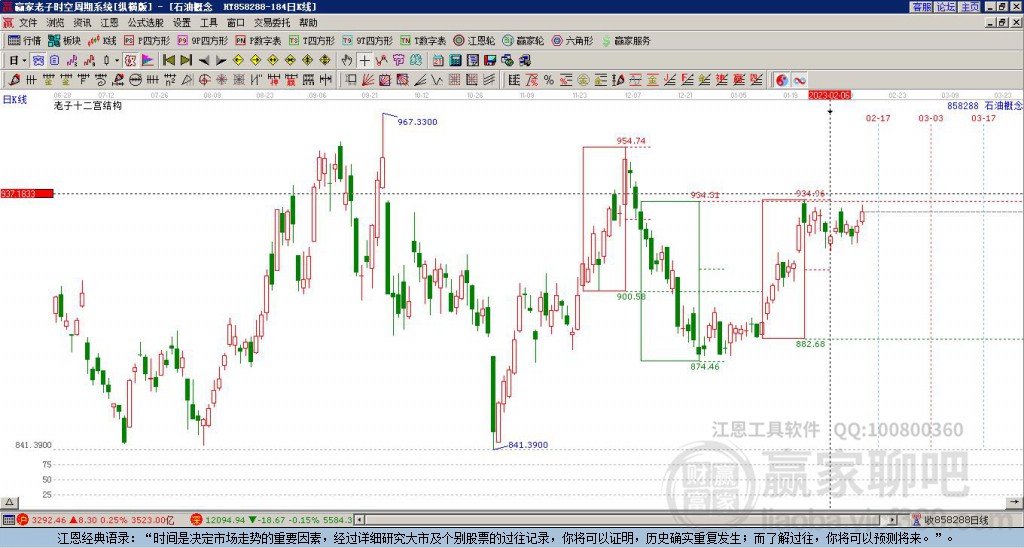Viewport: 1024px width, 548px height.
Task: Select the red pen drawing tool
Action: click(14, 80)
